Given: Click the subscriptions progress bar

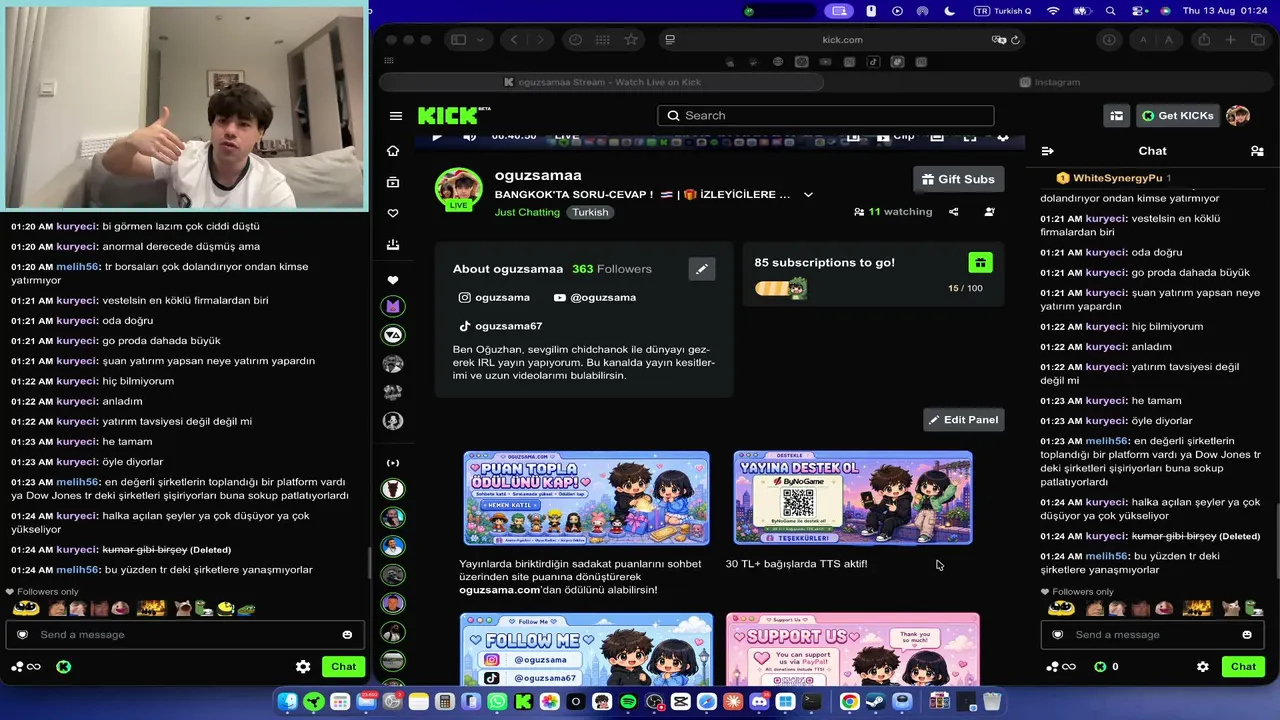Looking at the screenshot, I should pos(780,289).
